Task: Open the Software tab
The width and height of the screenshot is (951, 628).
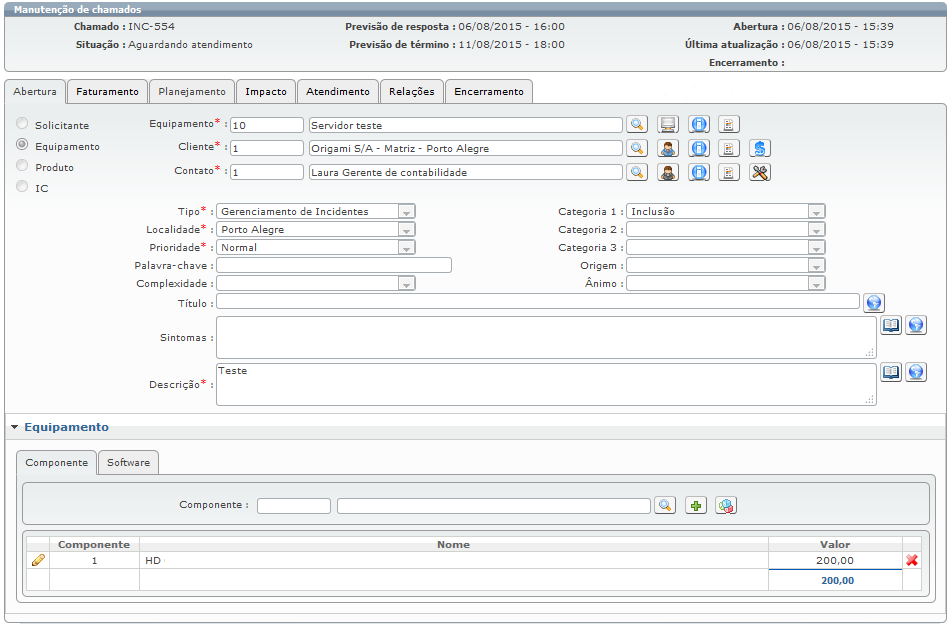Action: (x=129, y=462)
